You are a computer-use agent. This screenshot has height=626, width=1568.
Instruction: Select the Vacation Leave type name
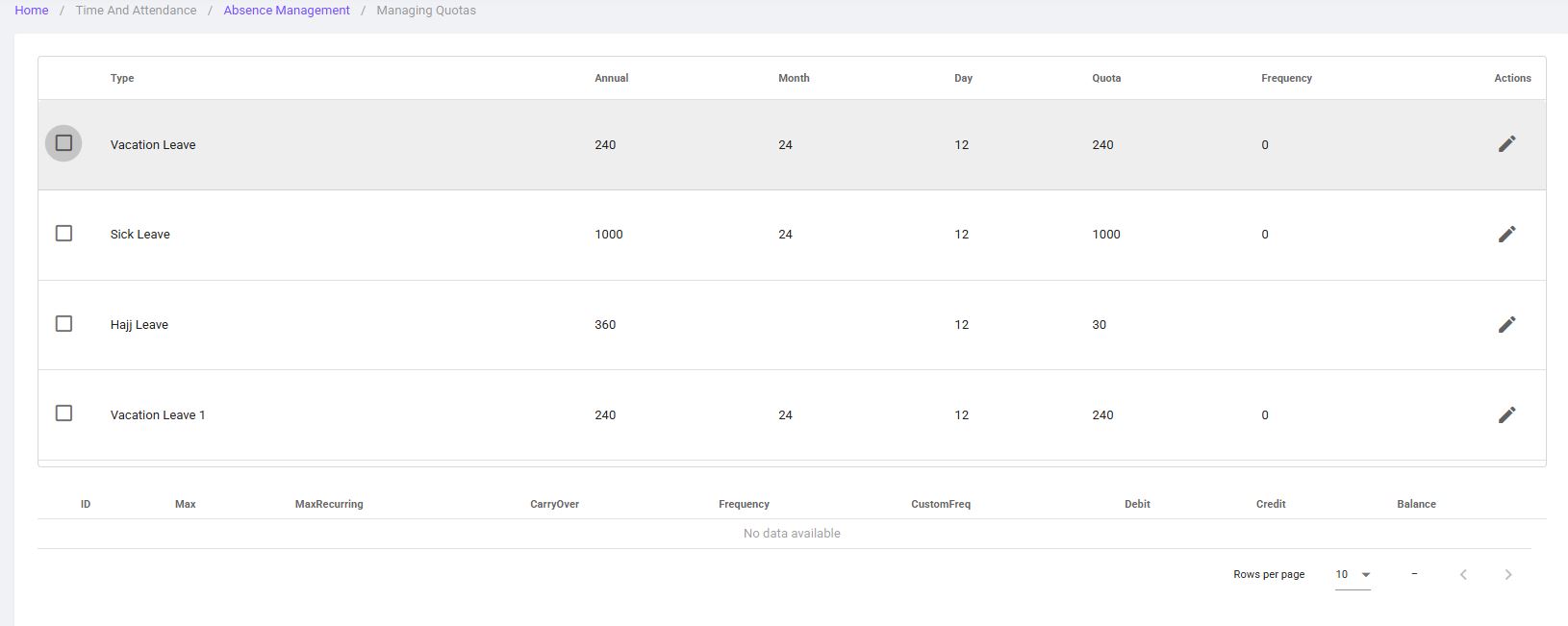[153, 144]
